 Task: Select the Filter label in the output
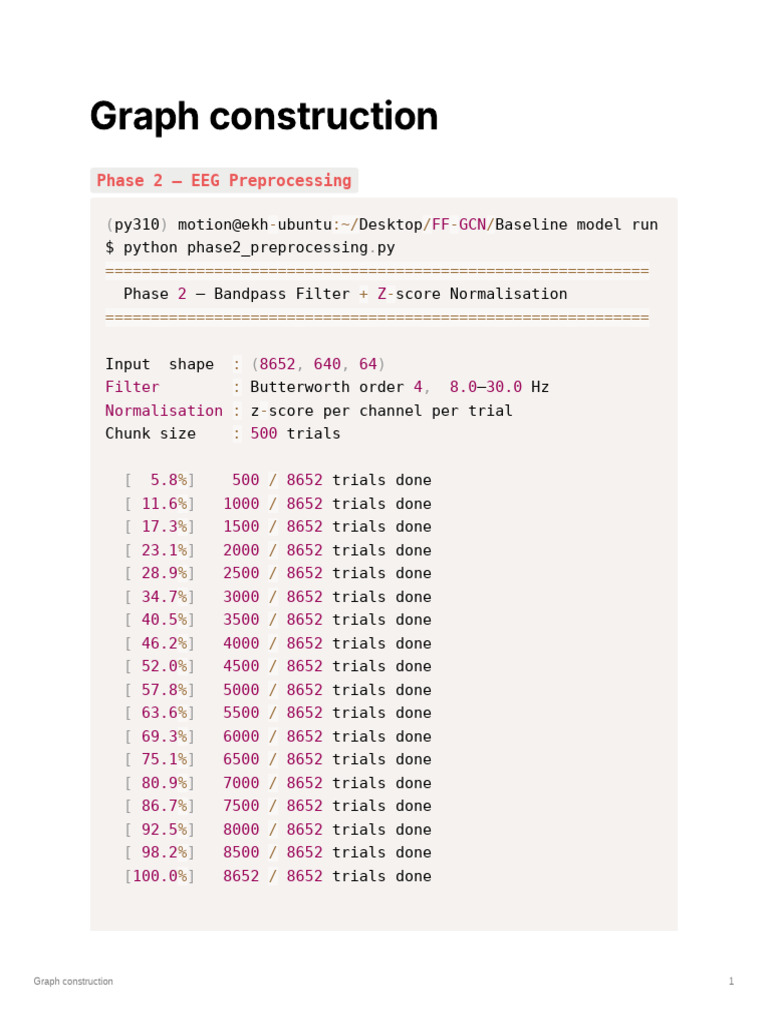[x=132, y=387]
